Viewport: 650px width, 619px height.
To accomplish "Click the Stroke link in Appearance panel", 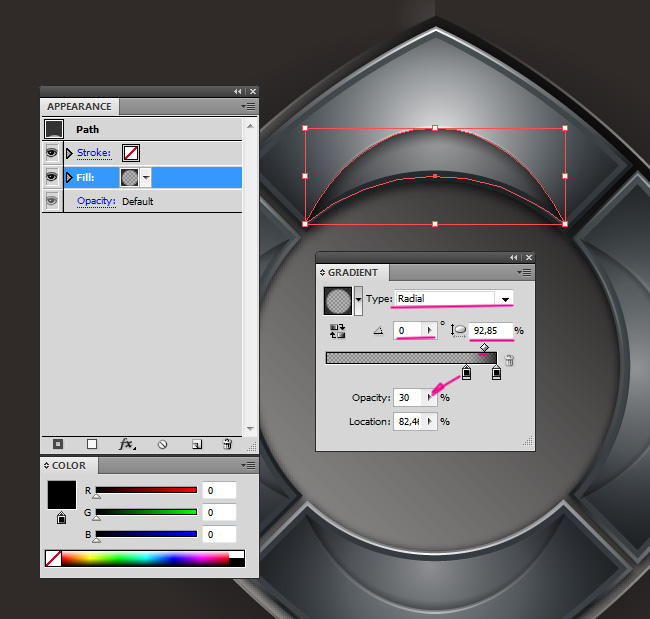I will pyautogui.click(x=94, y=153).
